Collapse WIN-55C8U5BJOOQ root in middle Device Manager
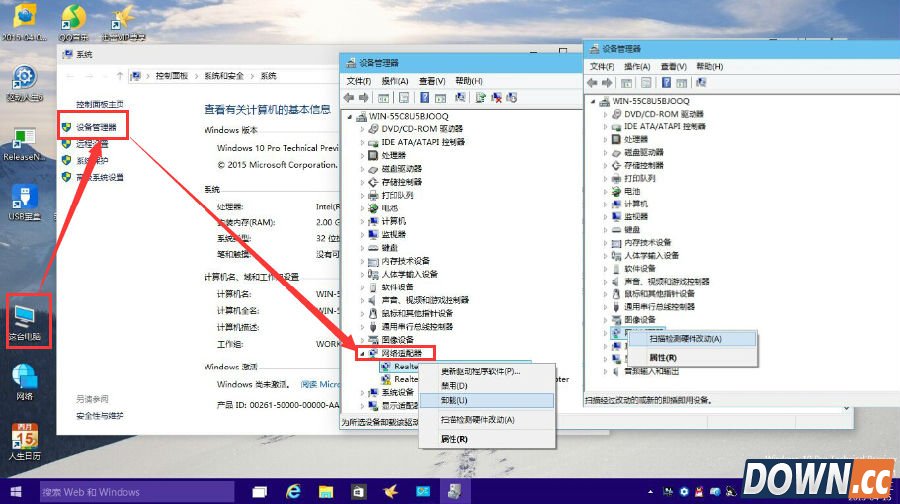The height and width of the screenshot is (504, 900). [x=350, y=117]
